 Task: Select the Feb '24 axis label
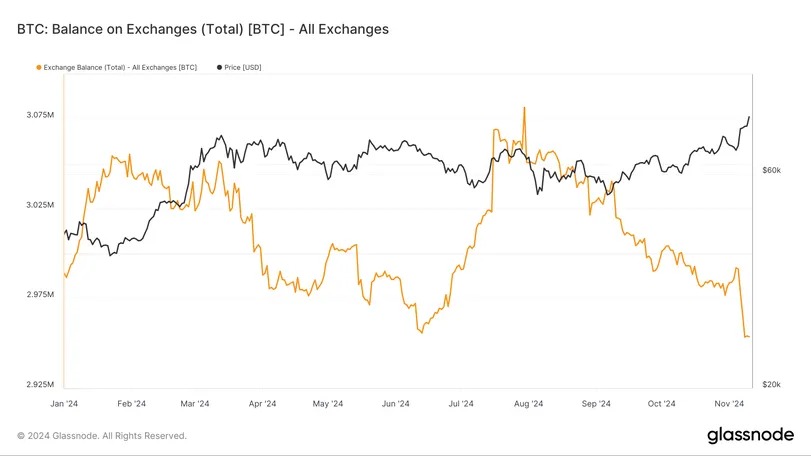point(131,404)
